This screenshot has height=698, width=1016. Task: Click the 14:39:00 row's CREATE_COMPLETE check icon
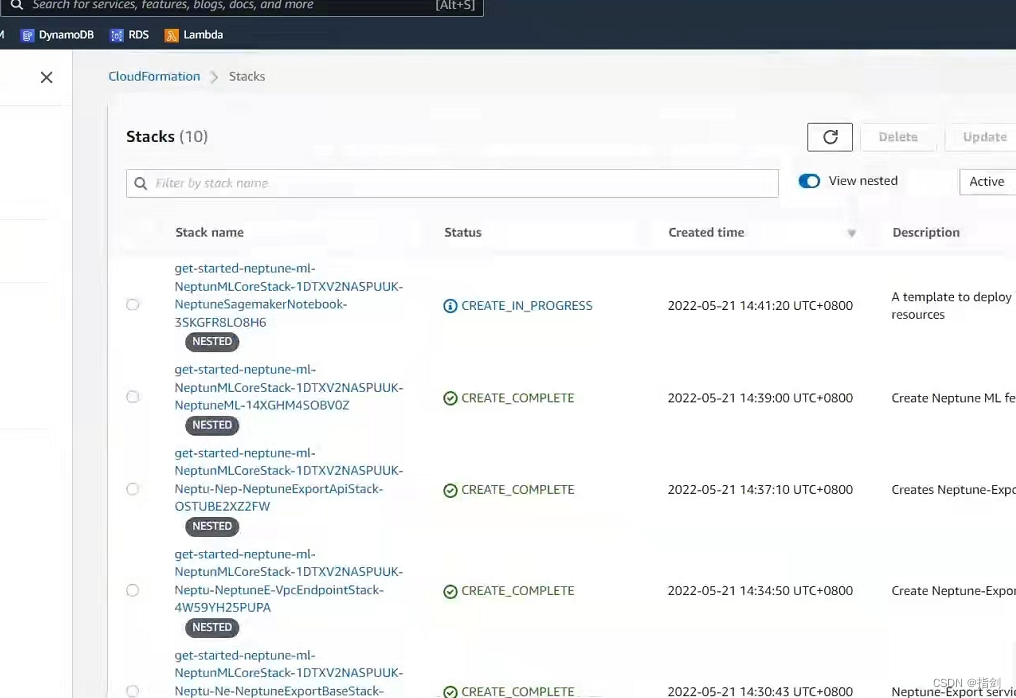point(450,398)
